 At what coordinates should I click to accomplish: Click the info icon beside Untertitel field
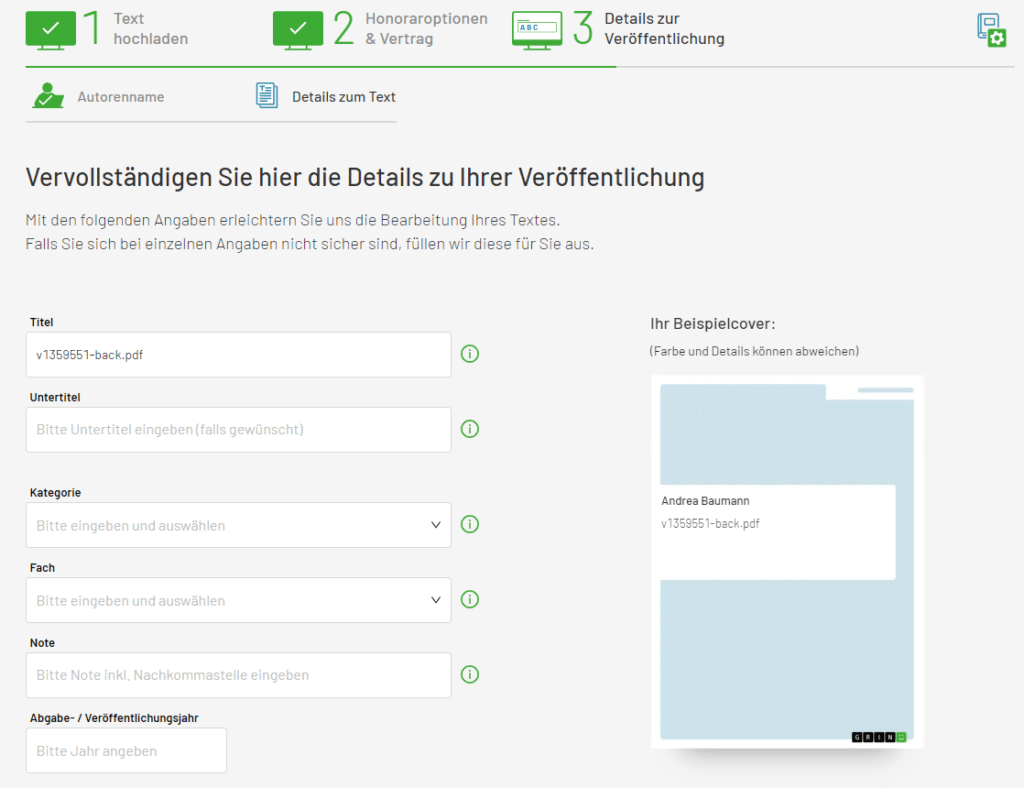pos(470,429)
